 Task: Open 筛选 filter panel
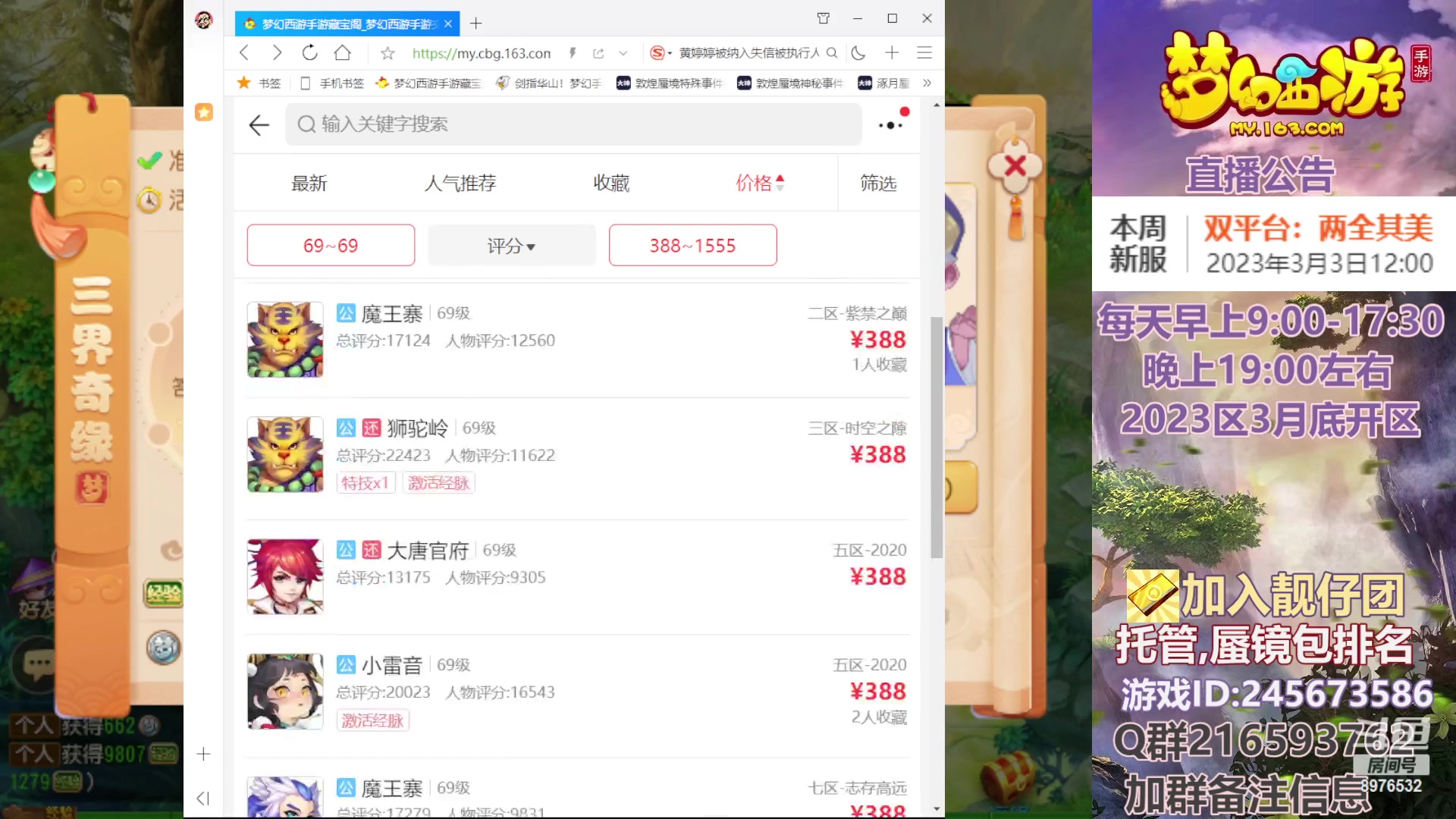click(878, 183)
